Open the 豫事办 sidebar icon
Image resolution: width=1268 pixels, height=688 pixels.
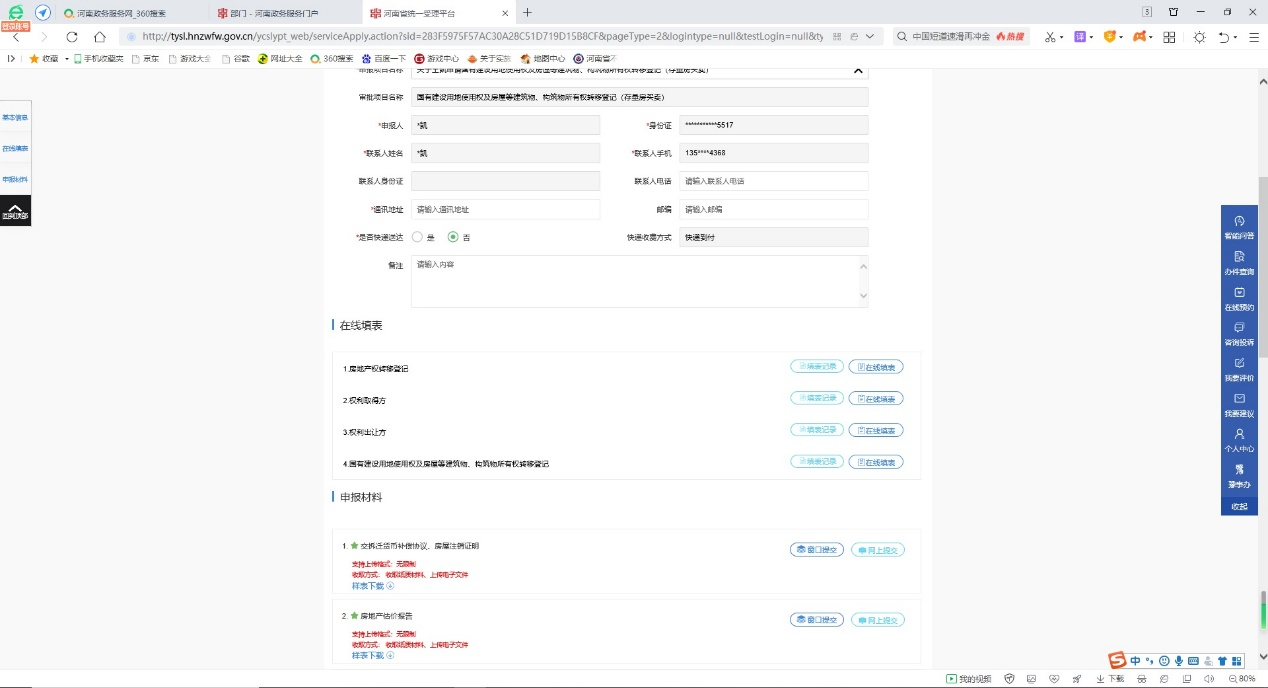(x=1239, y=476)
